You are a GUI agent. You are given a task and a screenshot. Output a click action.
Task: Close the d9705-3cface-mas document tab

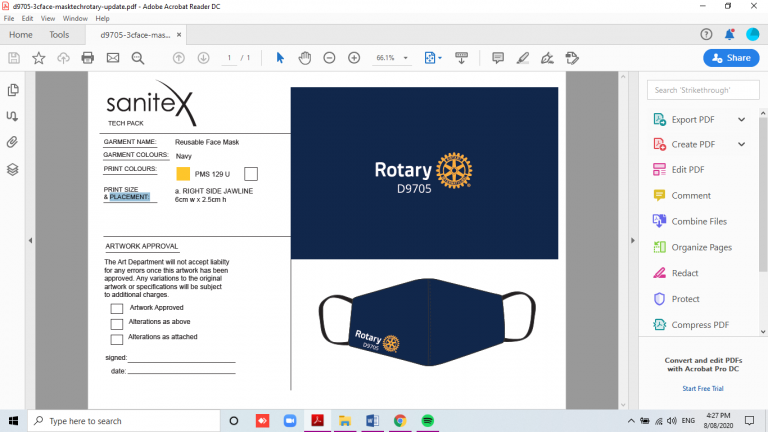coord(179,35)
